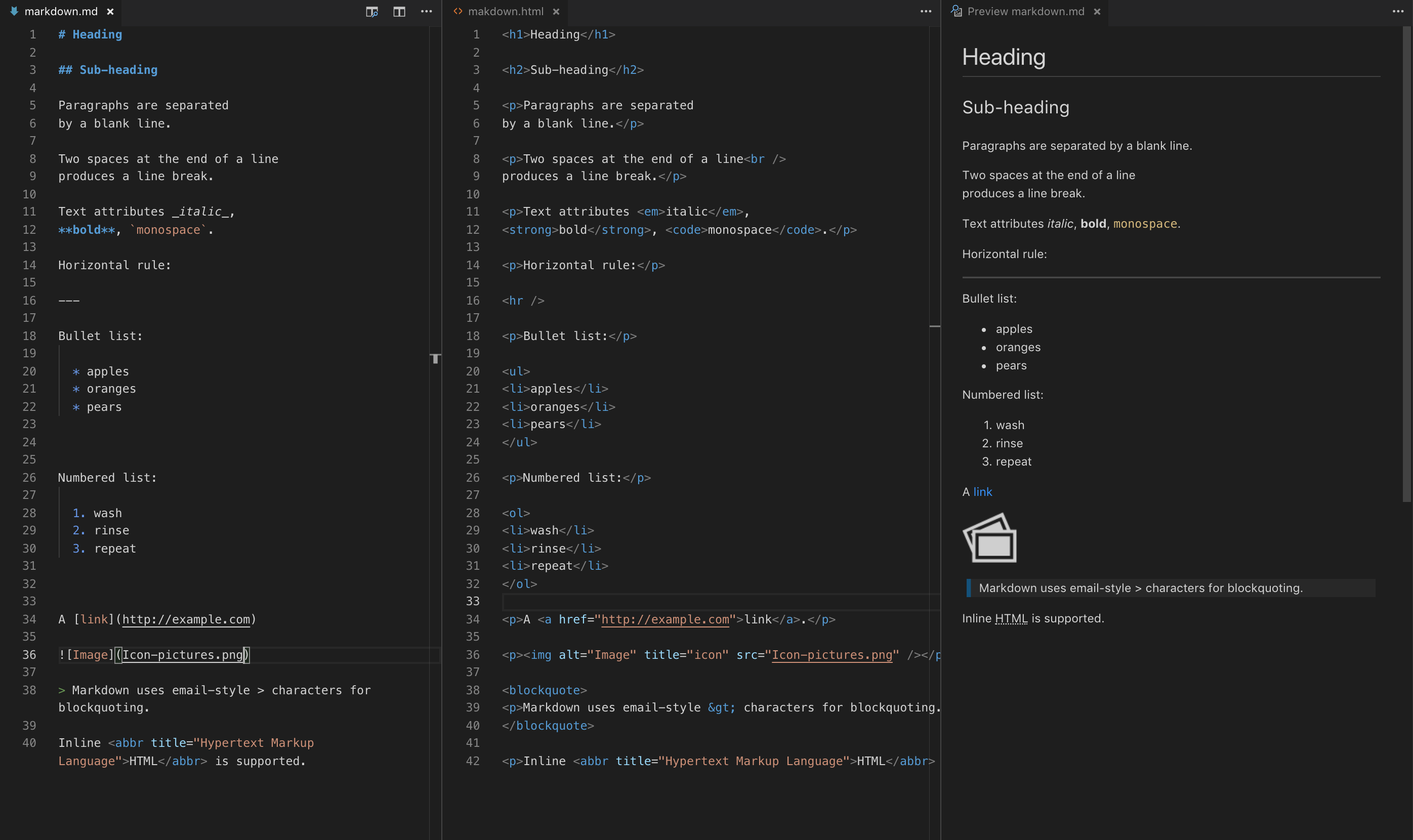Click the markdown file icon in tab
1413x840 pixels.
click(14, 11)
